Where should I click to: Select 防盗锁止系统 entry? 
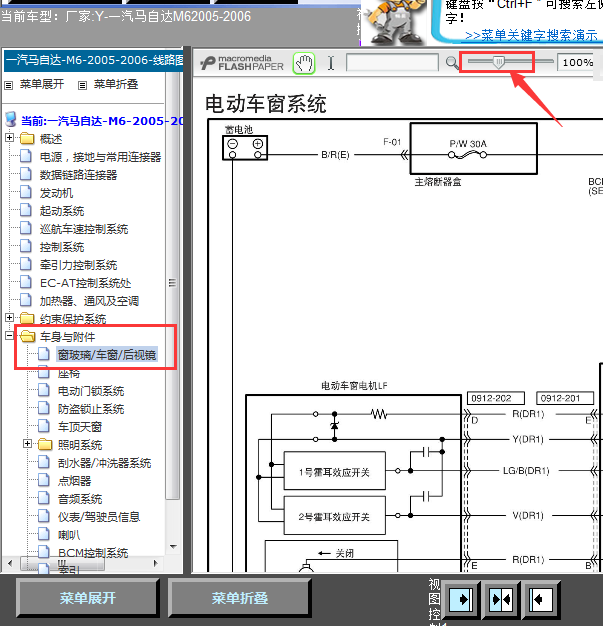point(91,409)
